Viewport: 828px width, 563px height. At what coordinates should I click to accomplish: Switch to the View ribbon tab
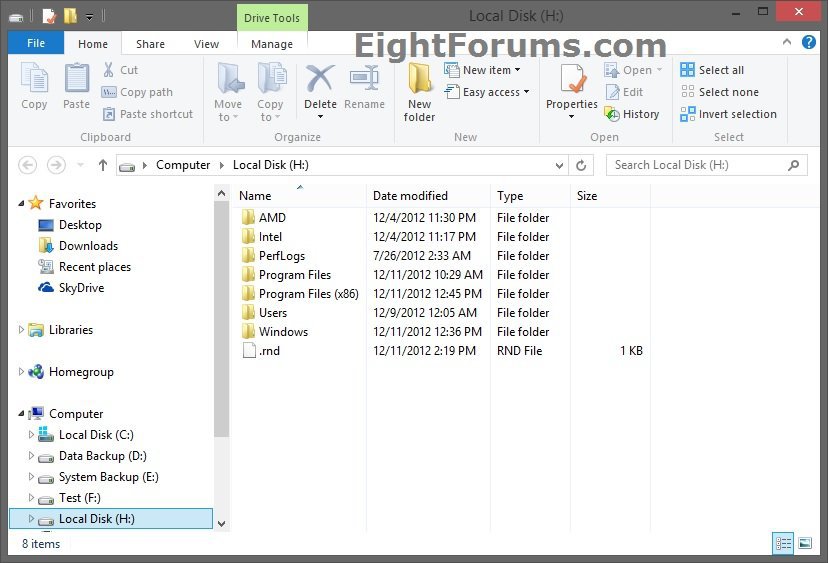point(206,44)
